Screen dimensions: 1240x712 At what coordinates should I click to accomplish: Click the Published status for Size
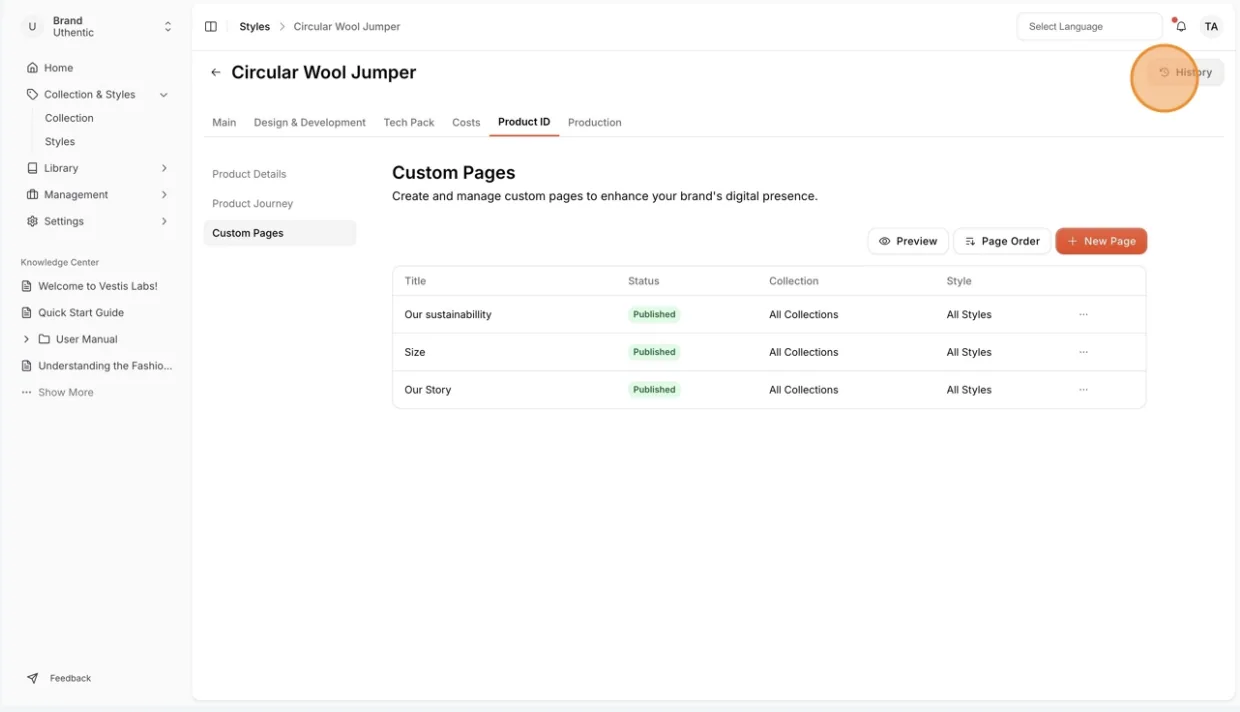point(654,352)
